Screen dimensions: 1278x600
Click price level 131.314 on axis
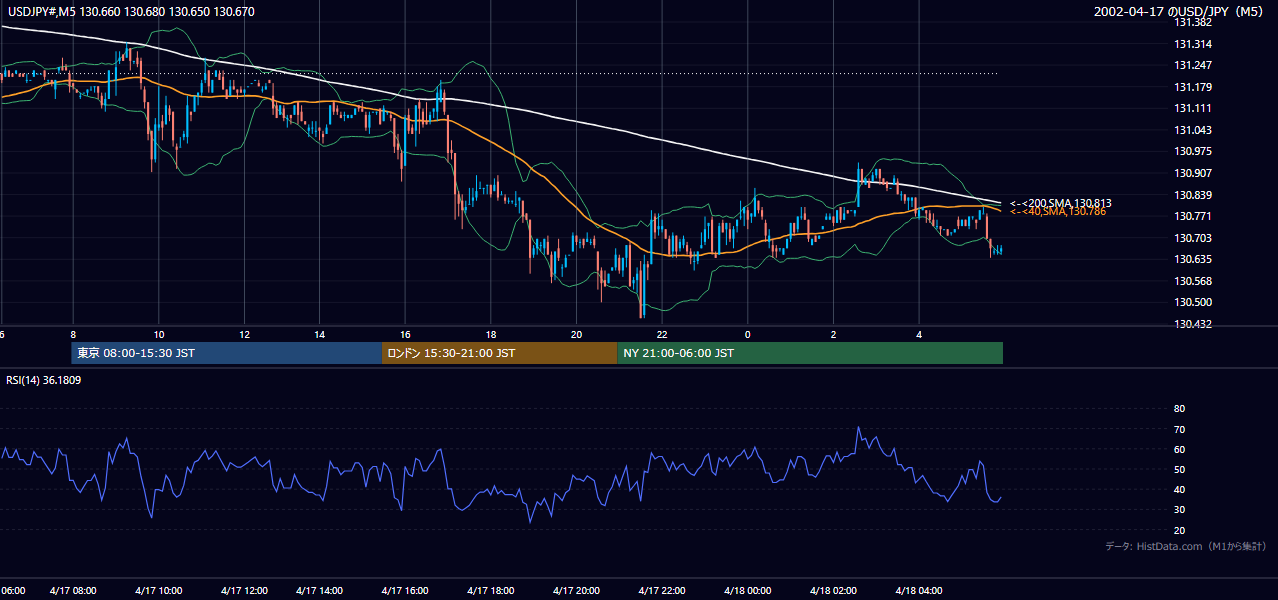[1191, 44]
